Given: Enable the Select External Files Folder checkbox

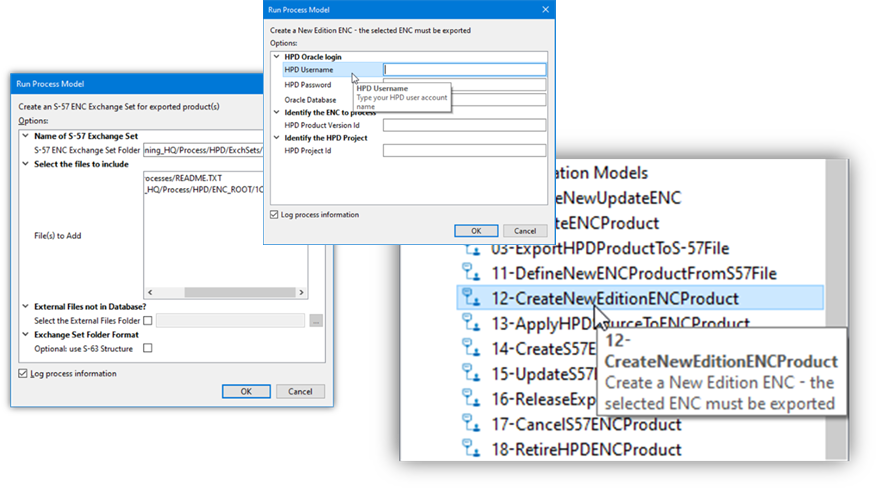Looking at the screenshot, I should click(x=148, y=321).
